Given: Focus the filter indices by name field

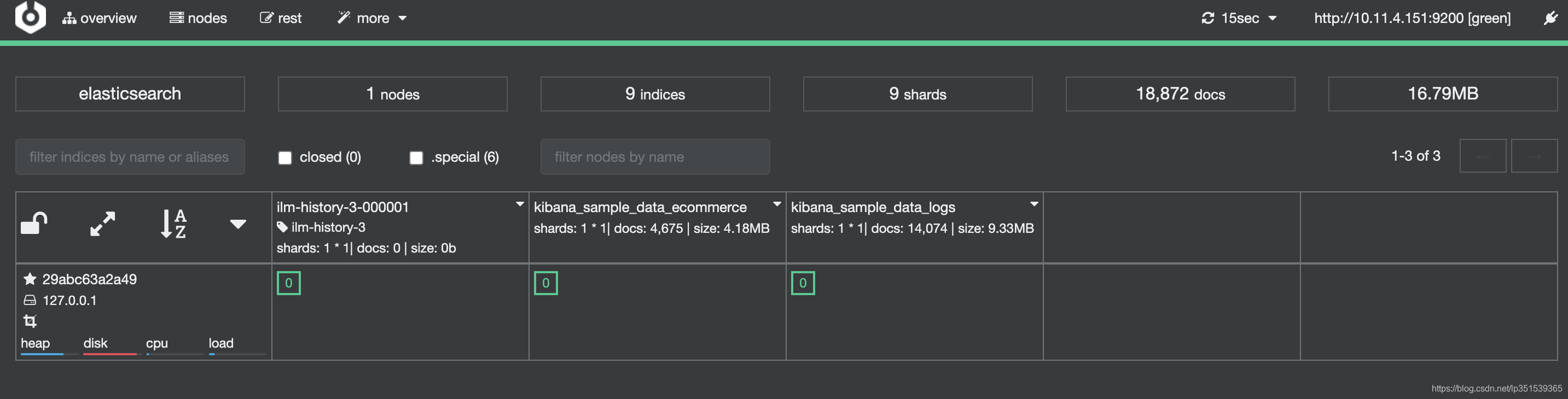Looking at the screenshot, I should coord(130,157).
